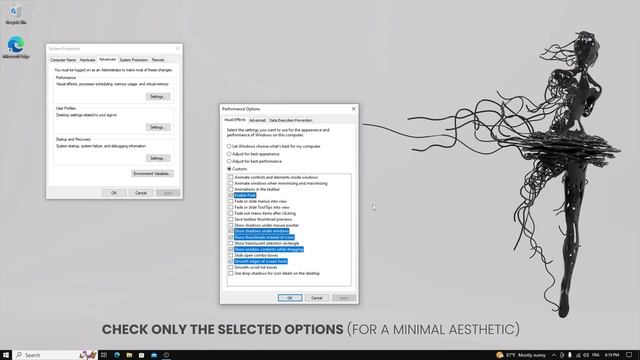Image resolution: width=640 pixels, height=360 pixels.
Task: Uncheck 'Smooth edges of screen fonts'
Action: tap(231, 261)
